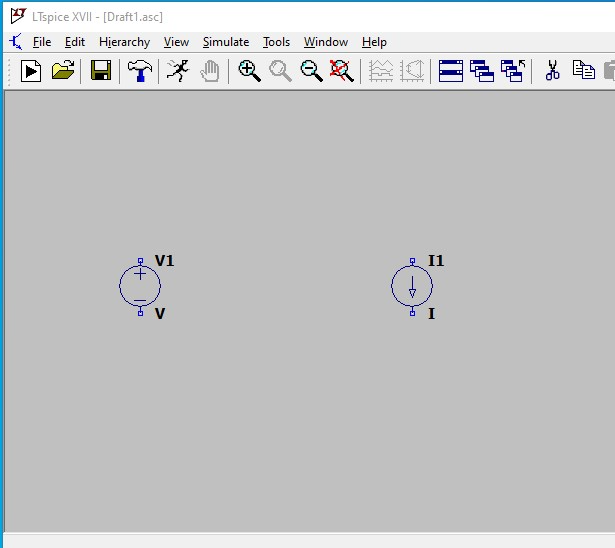Click the I1 reference designator label
Viewport: 615px width, 548px height.
(436, 260)
